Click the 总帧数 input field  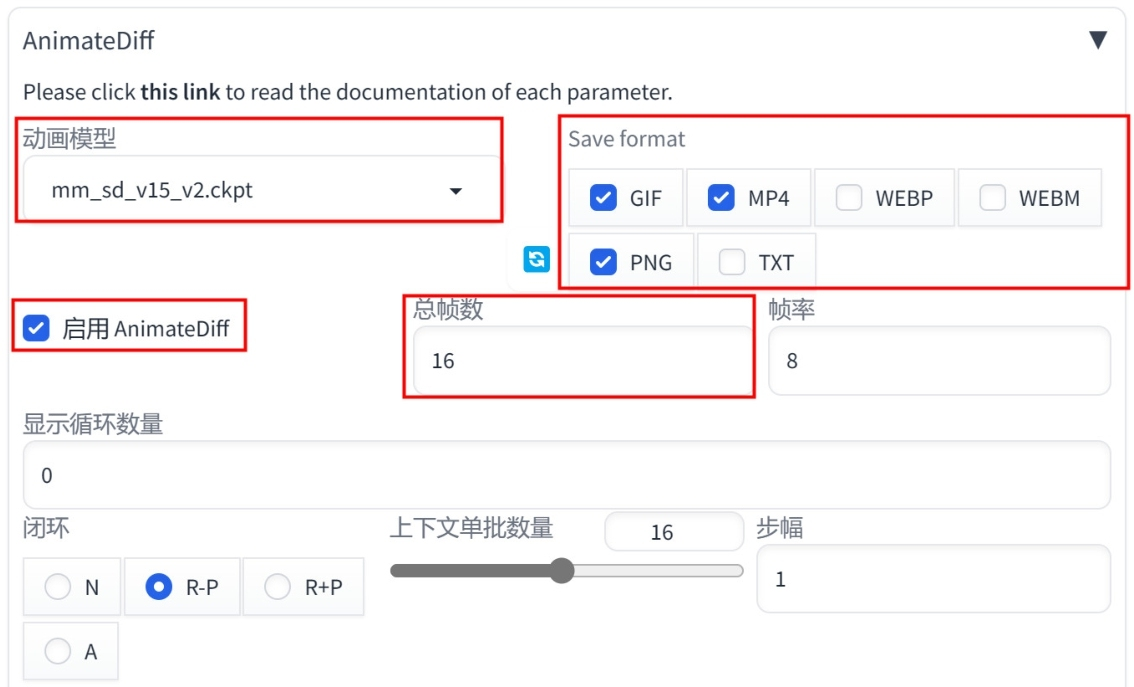point(583,360)
